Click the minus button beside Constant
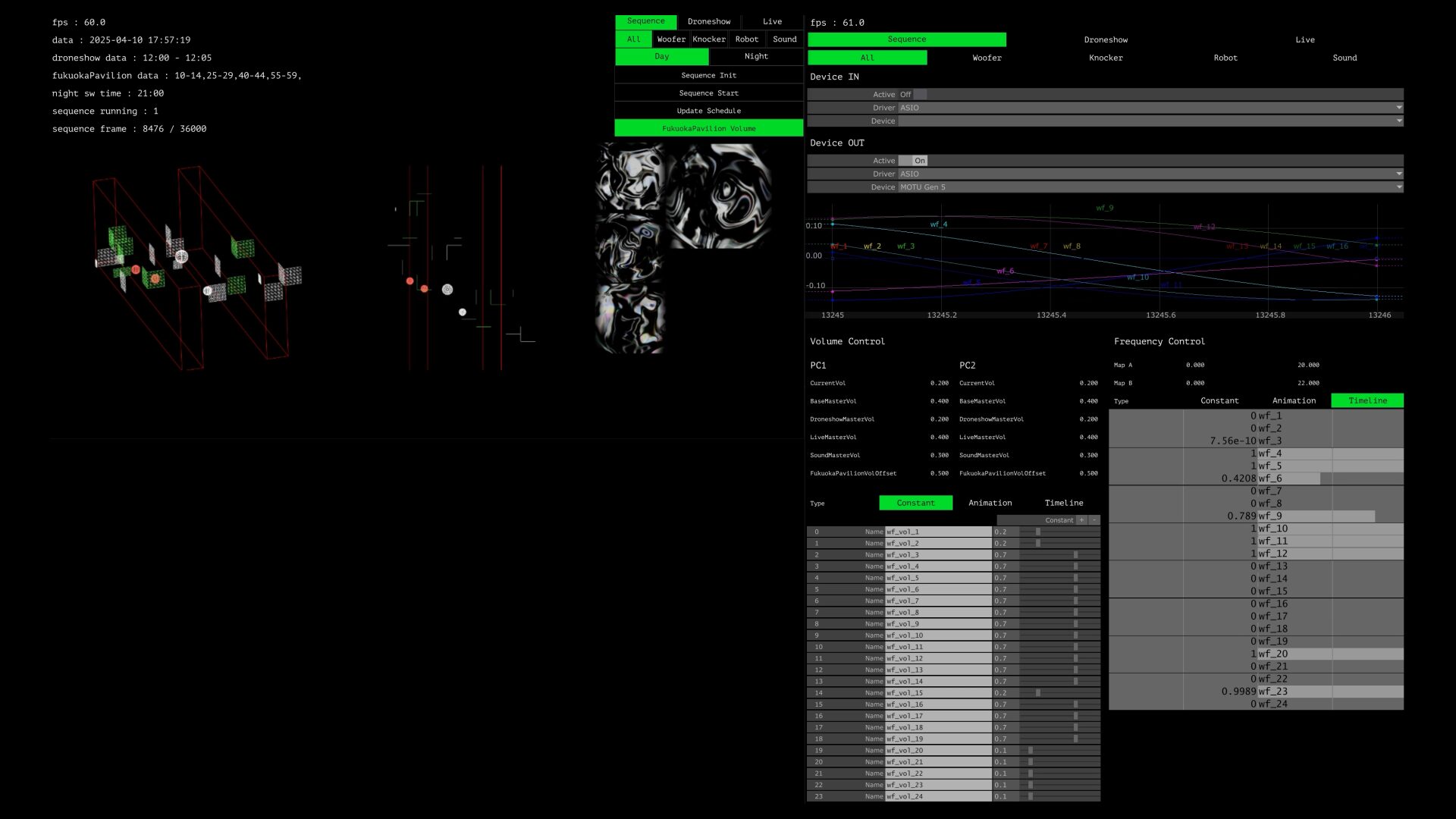The height and width of the screenshot is (819, 1456). tap(1094, 520)
